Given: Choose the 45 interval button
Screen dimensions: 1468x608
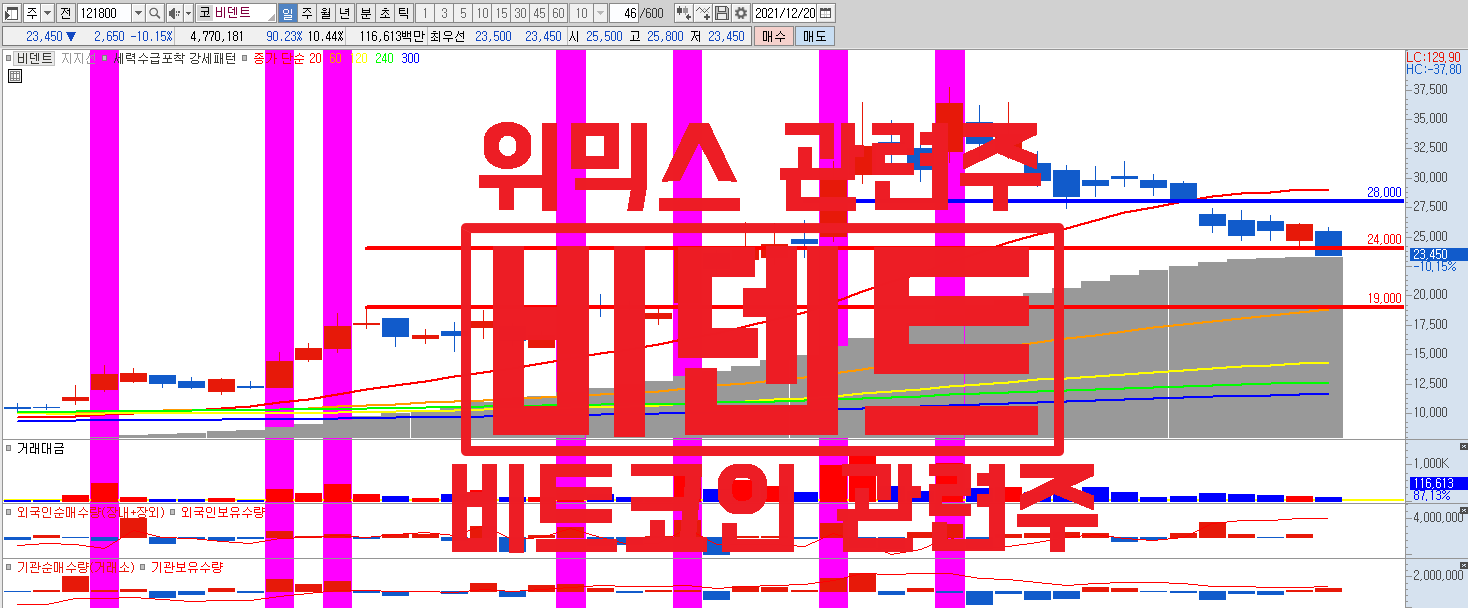Looking at the screenshot, I should coord(539,13).
